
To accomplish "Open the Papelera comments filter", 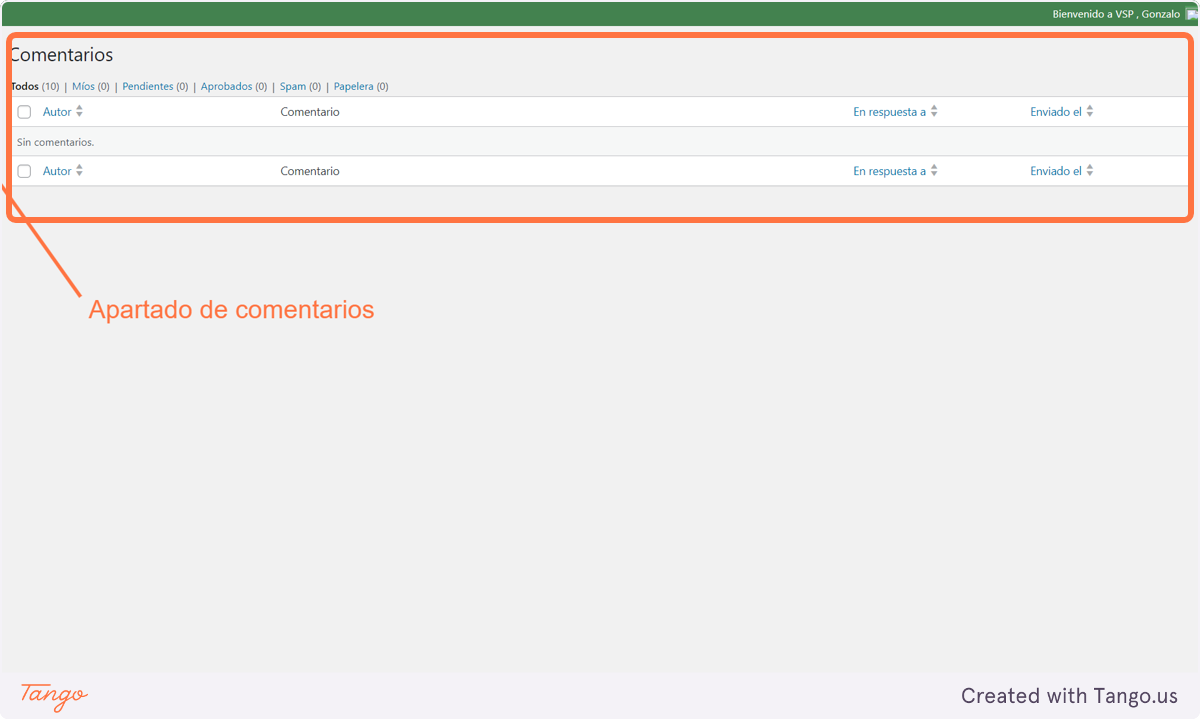I will 361,87.
